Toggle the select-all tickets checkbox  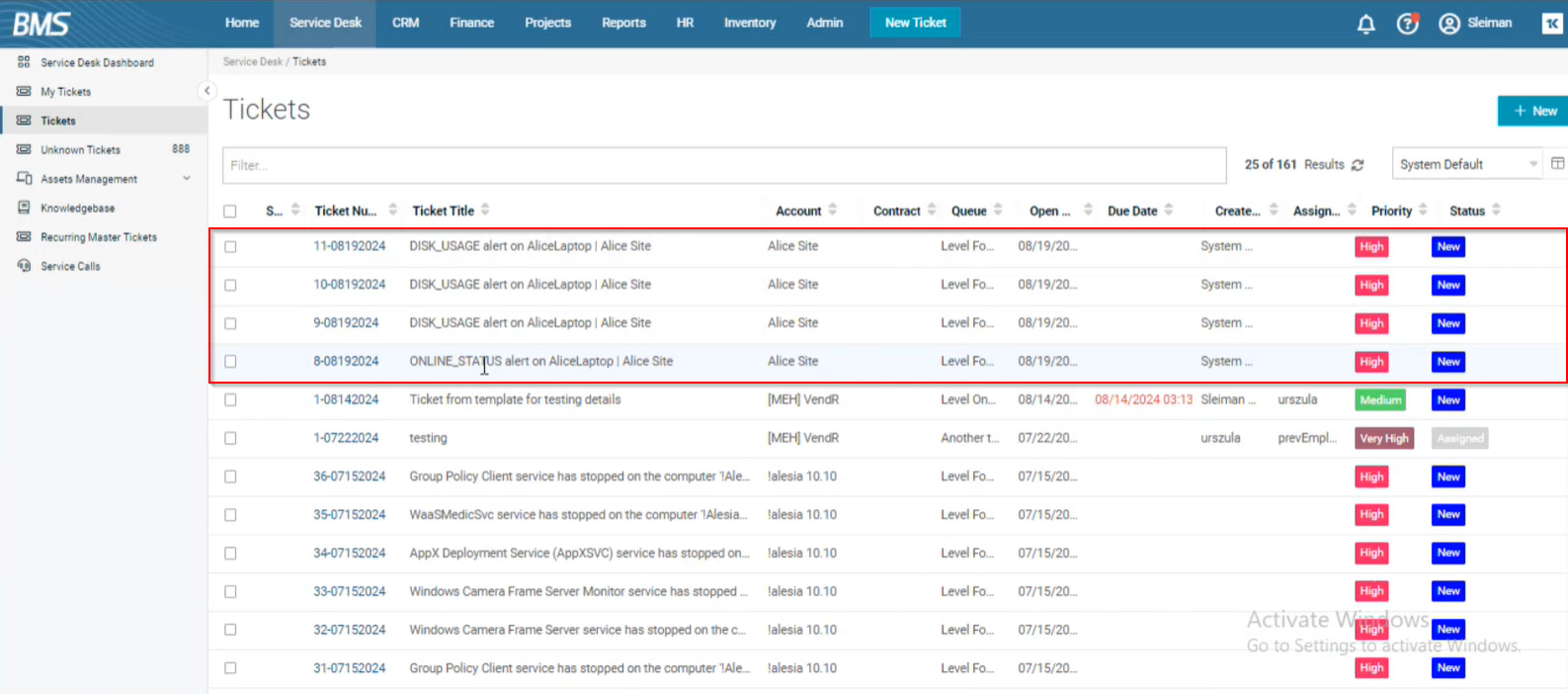[x=230, y=212]
